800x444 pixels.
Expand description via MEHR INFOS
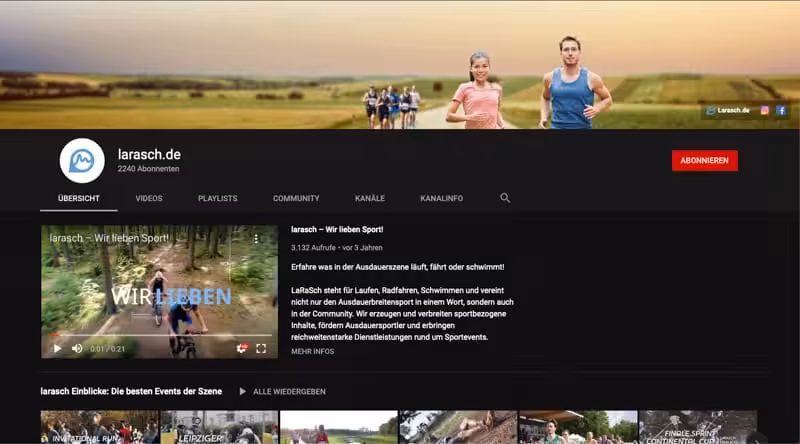[x=313, y=352]
